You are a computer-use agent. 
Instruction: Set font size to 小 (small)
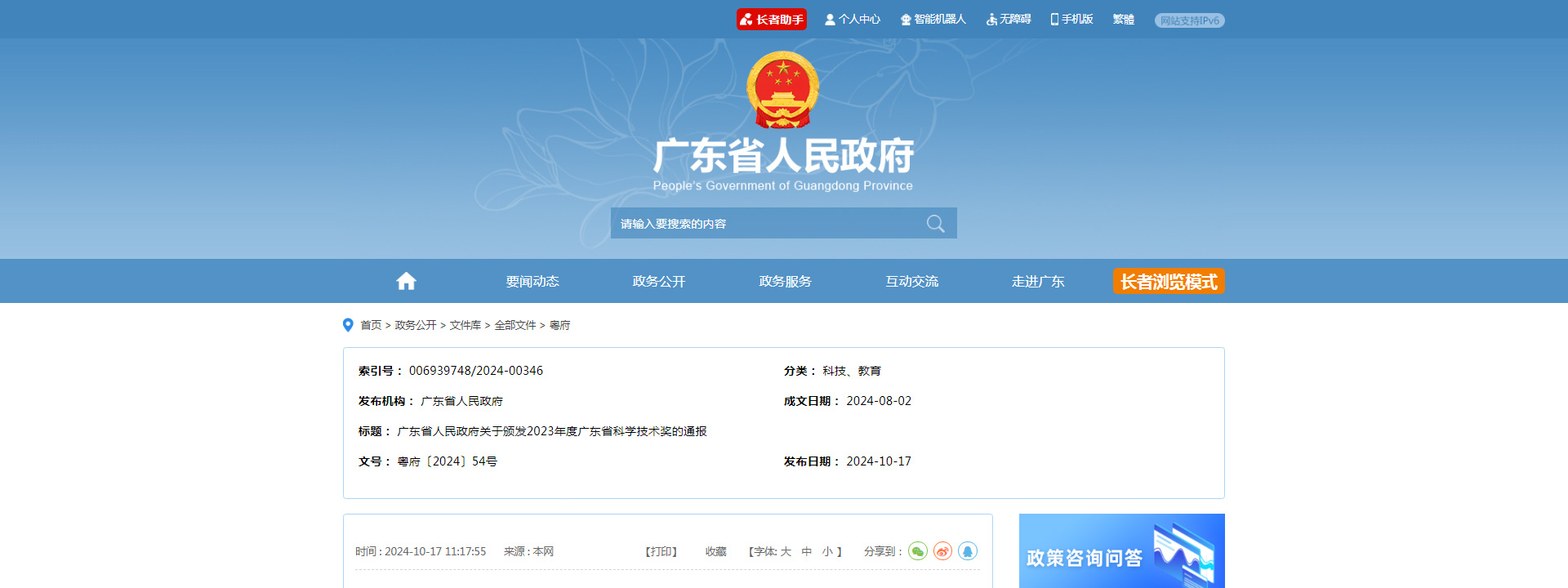(827, 552)
